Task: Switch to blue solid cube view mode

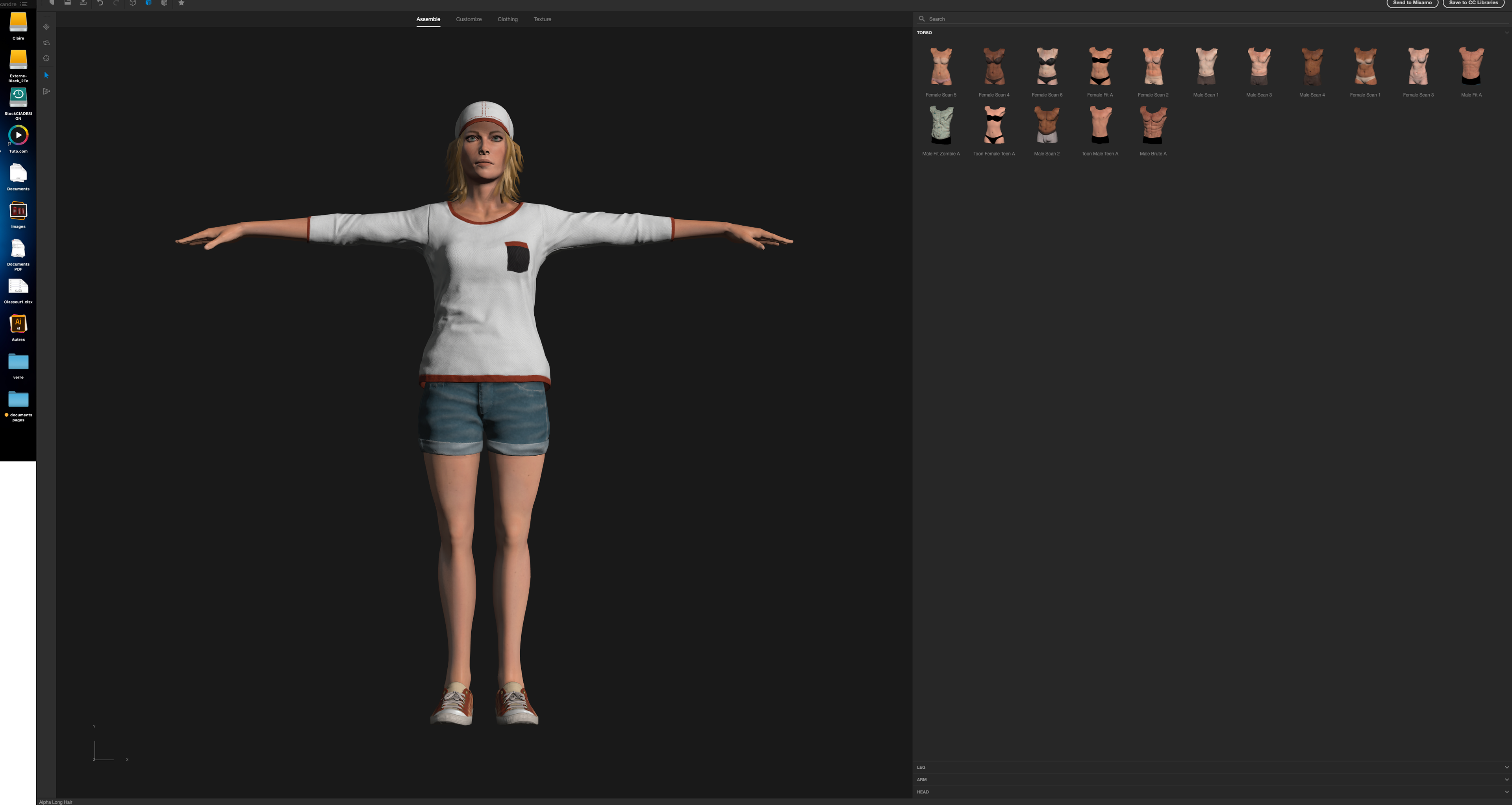Action: 148,3
